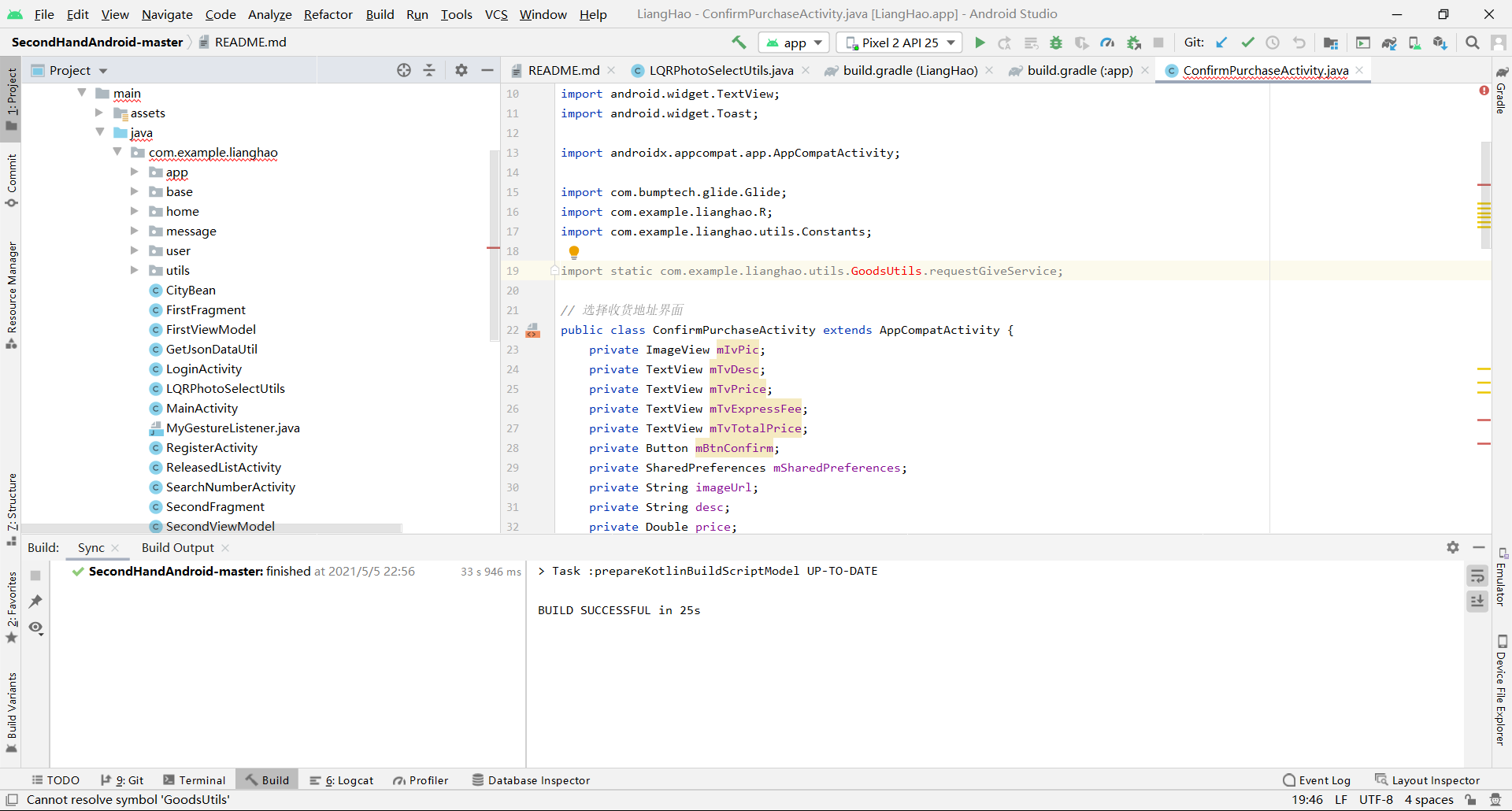This screenshot has height=811, width=1512.
Task: Open Build panel settings gear
Action: click(x=1453, y=547)
